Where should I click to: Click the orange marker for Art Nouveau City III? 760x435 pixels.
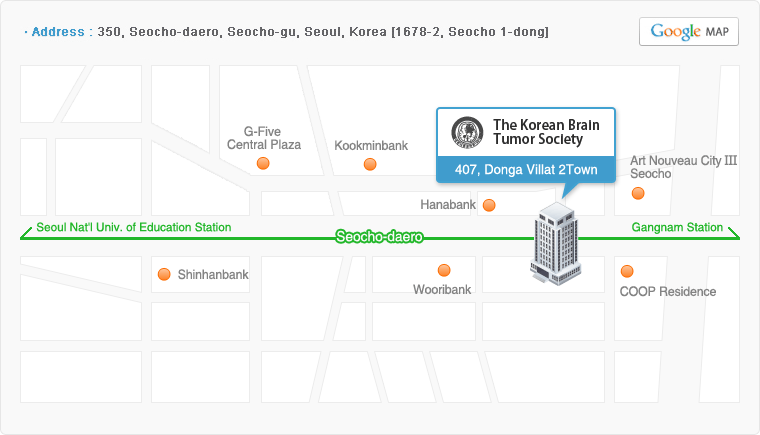coord(638,193)
